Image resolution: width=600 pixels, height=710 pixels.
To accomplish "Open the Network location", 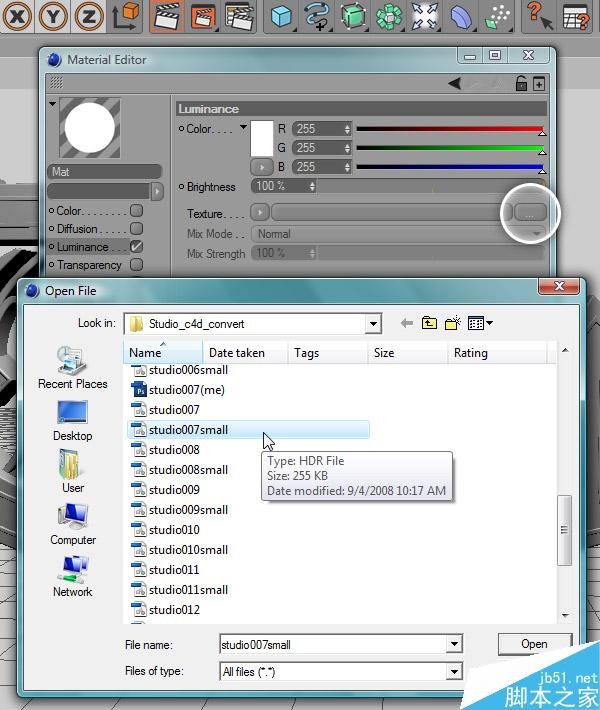I will click(72, 576).
